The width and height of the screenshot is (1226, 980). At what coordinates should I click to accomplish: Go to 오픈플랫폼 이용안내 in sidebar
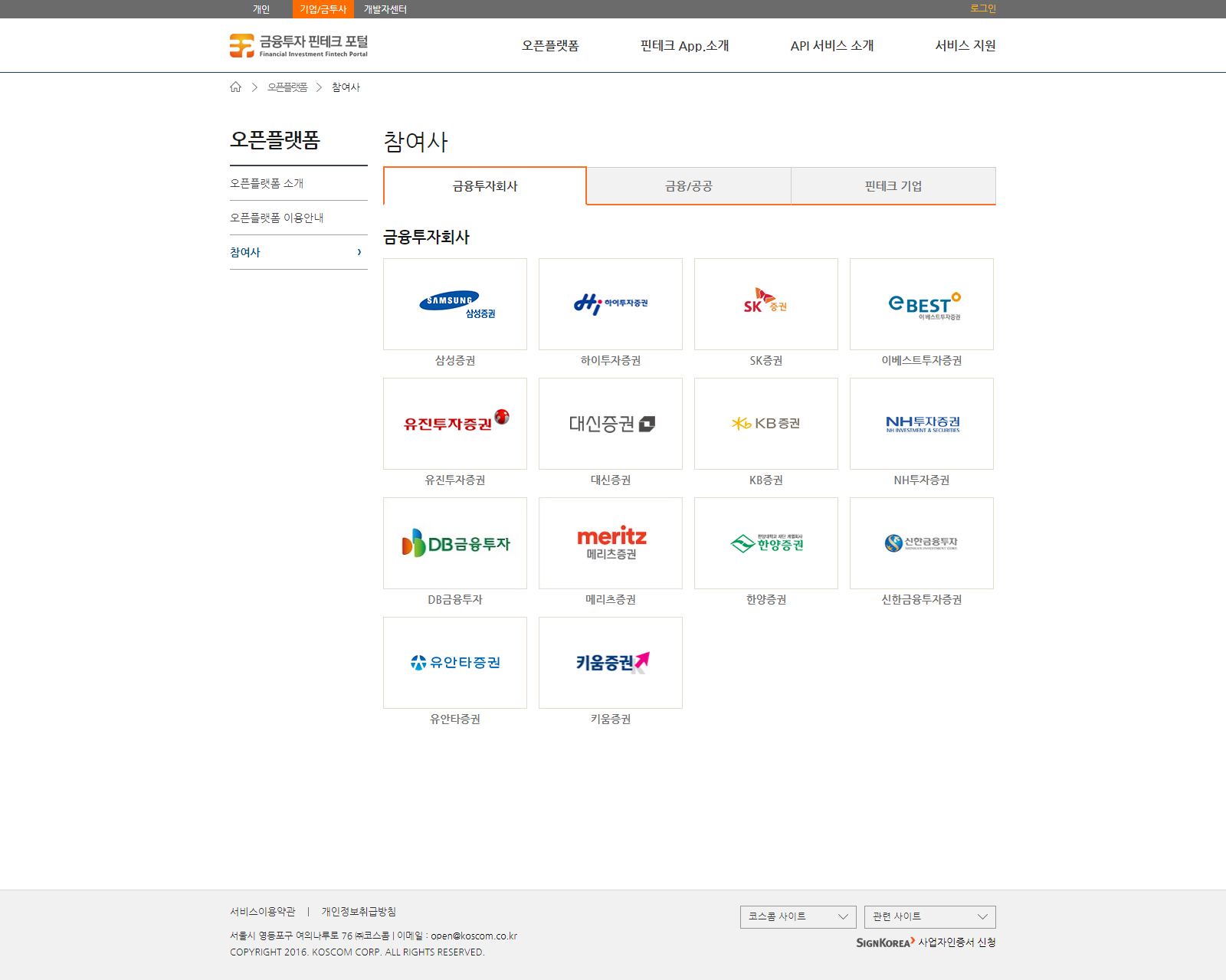[x=277, y=218]
